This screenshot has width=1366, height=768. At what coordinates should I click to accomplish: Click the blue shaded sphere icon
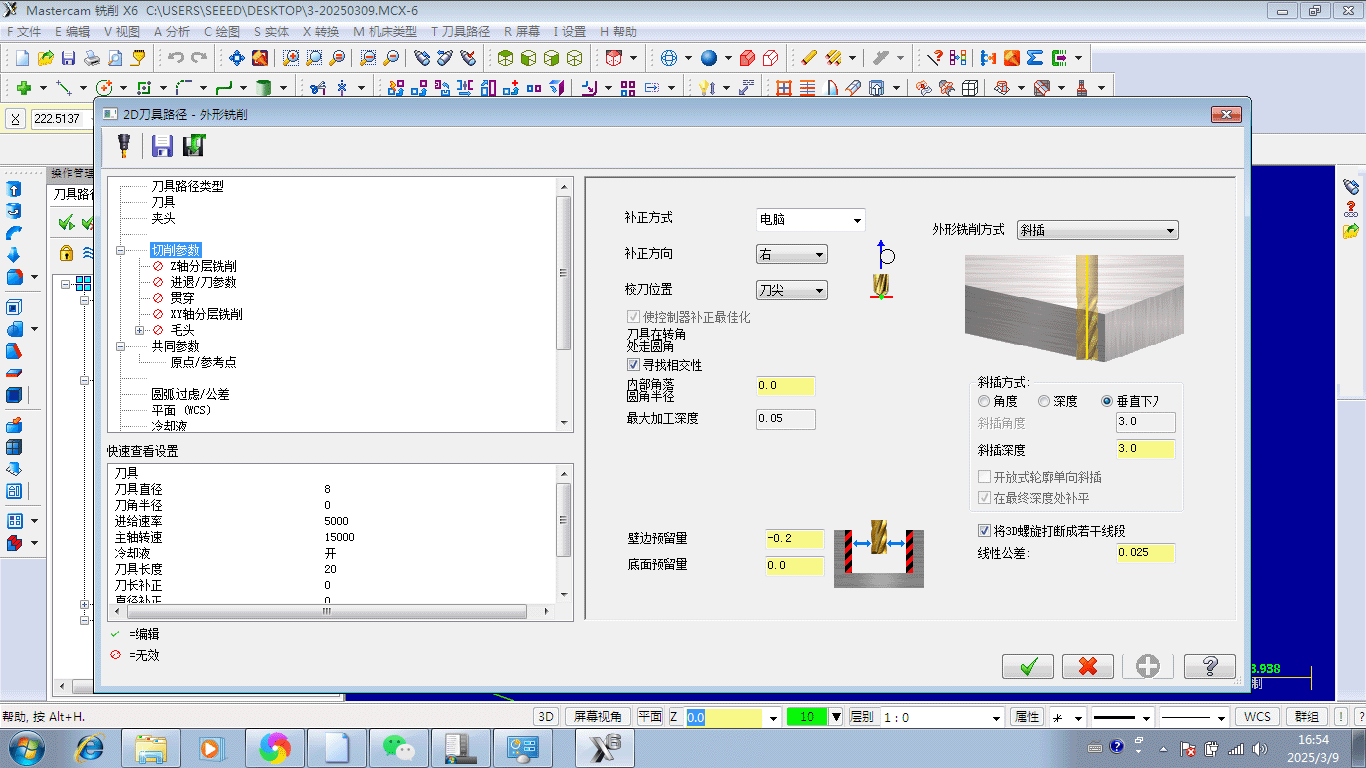click(x=709, y=58)
